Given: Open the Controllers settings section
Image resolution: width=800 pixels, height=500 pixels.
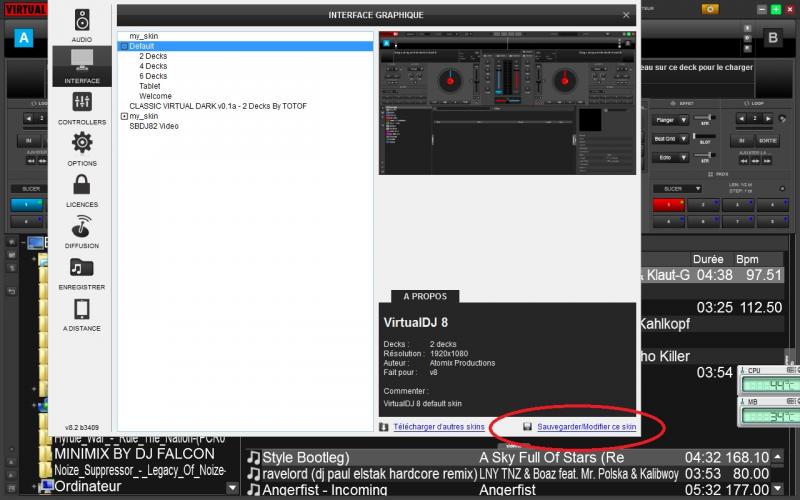Looking at the screenshot, I should (x=82, y=108).
